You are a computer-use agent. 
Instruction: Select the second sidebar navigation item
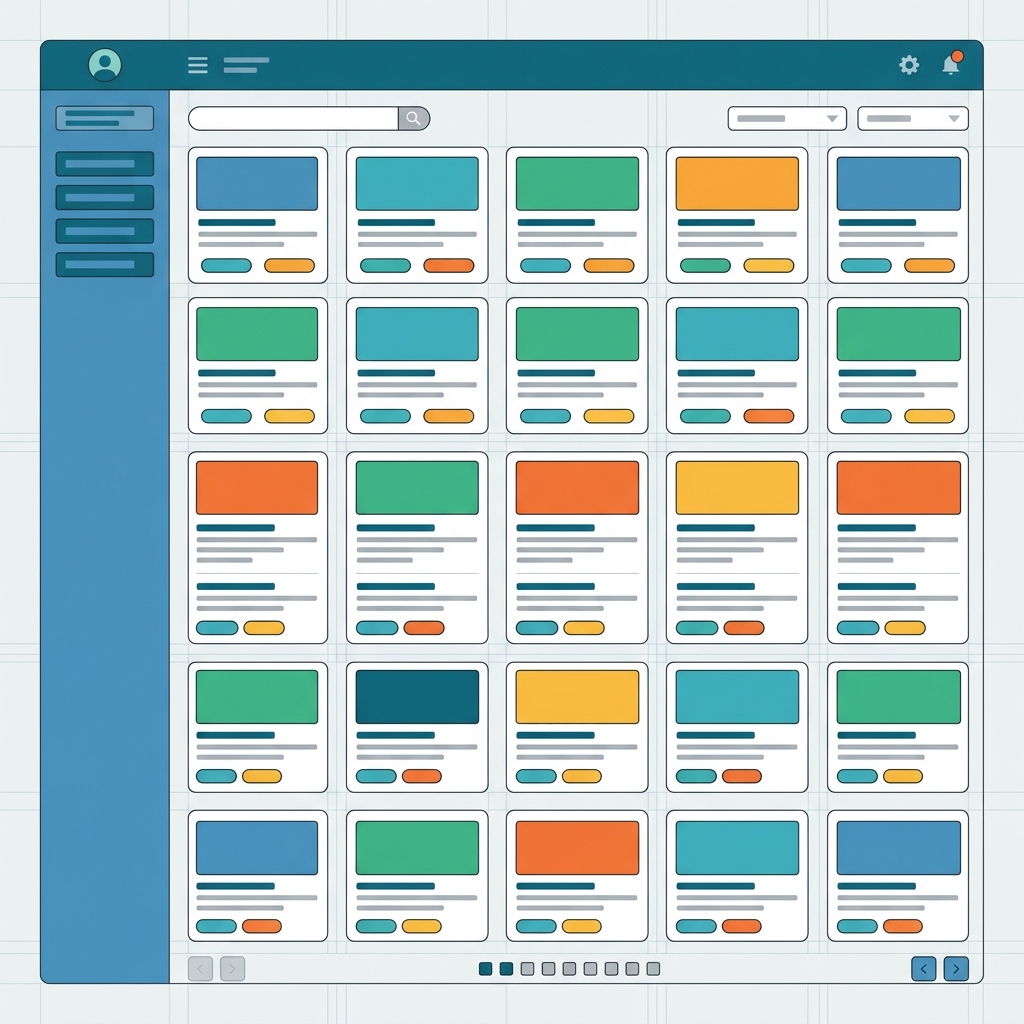104,164
